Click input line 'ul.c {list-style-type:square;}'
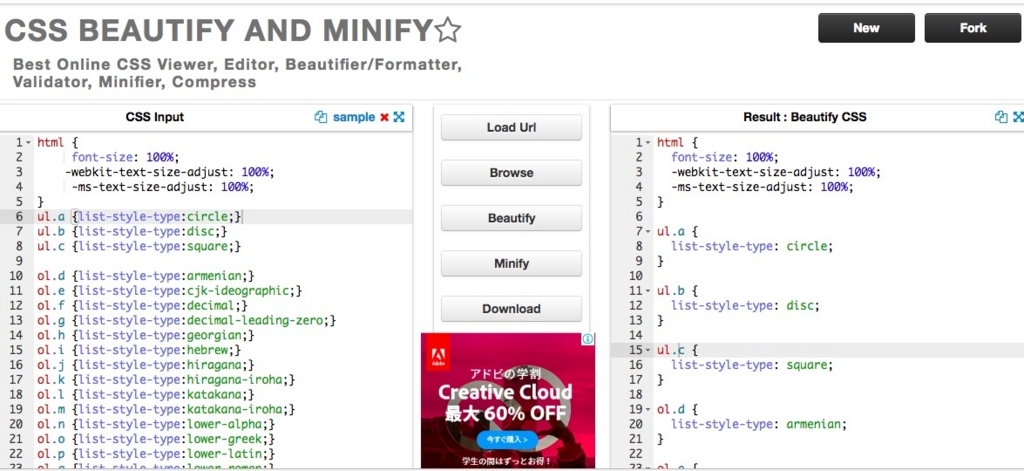The image size is (1024, 471). pyautogui.click(x=139, y=246)
